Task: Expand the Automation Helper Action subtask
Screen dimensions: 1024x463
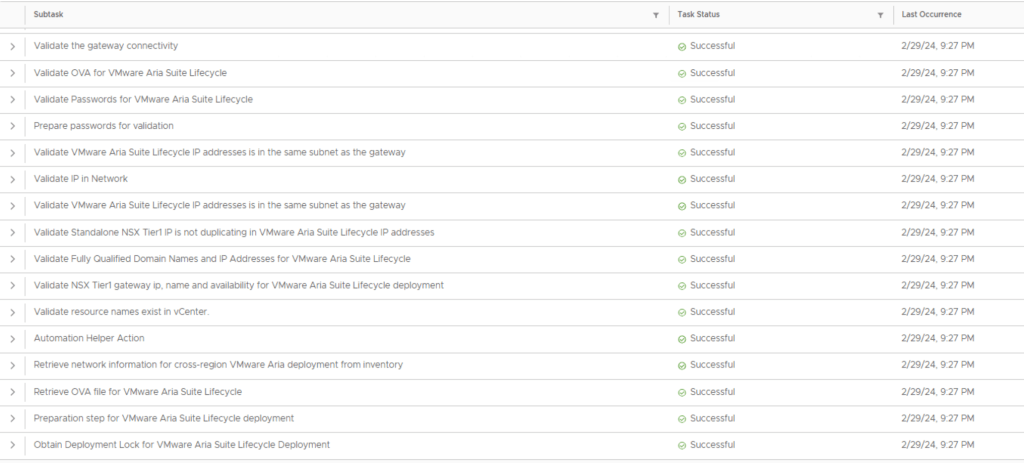Action: 12,339
